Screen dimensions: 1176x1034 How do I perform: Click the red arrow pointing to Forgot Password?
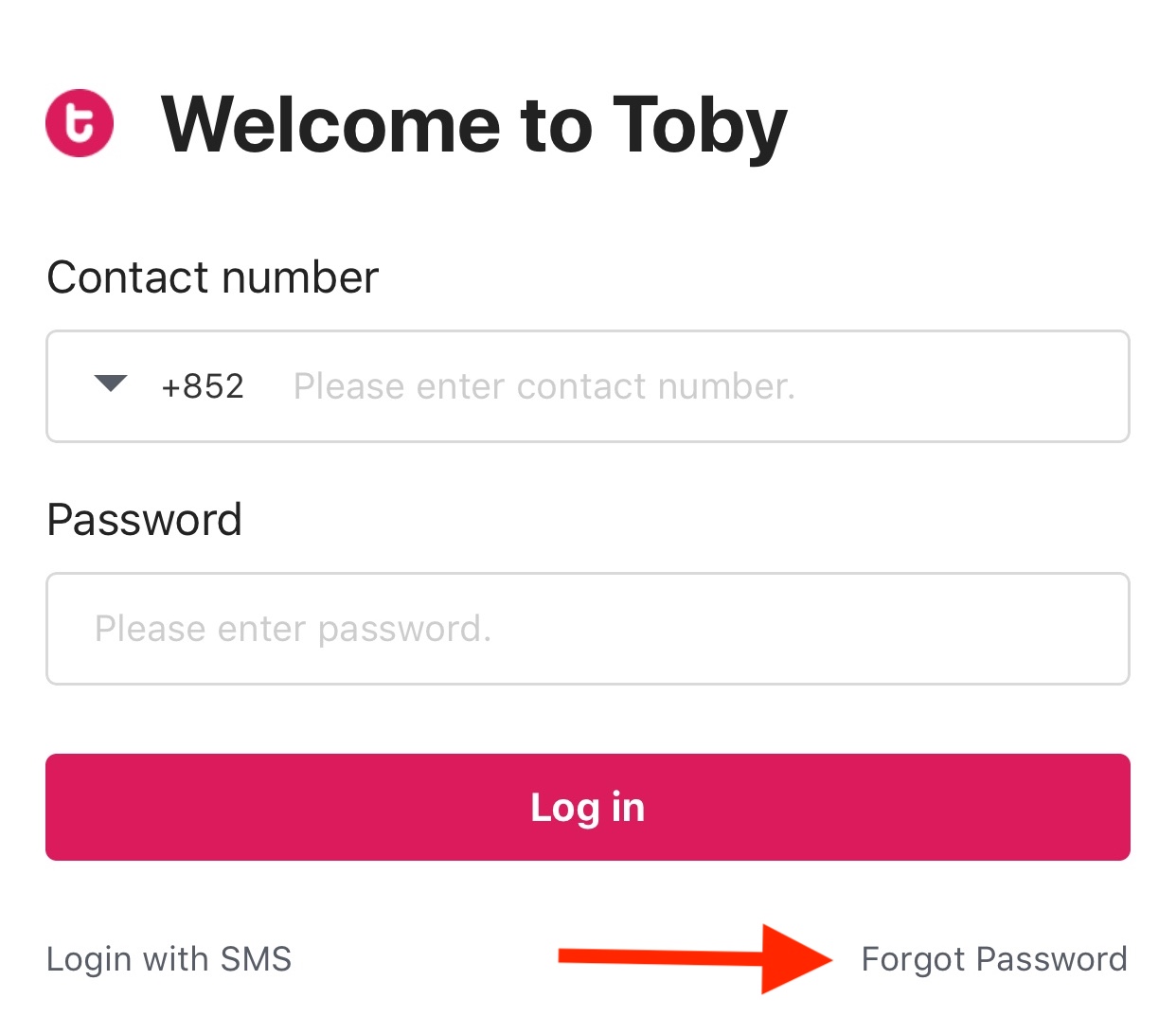coord(696,959)
